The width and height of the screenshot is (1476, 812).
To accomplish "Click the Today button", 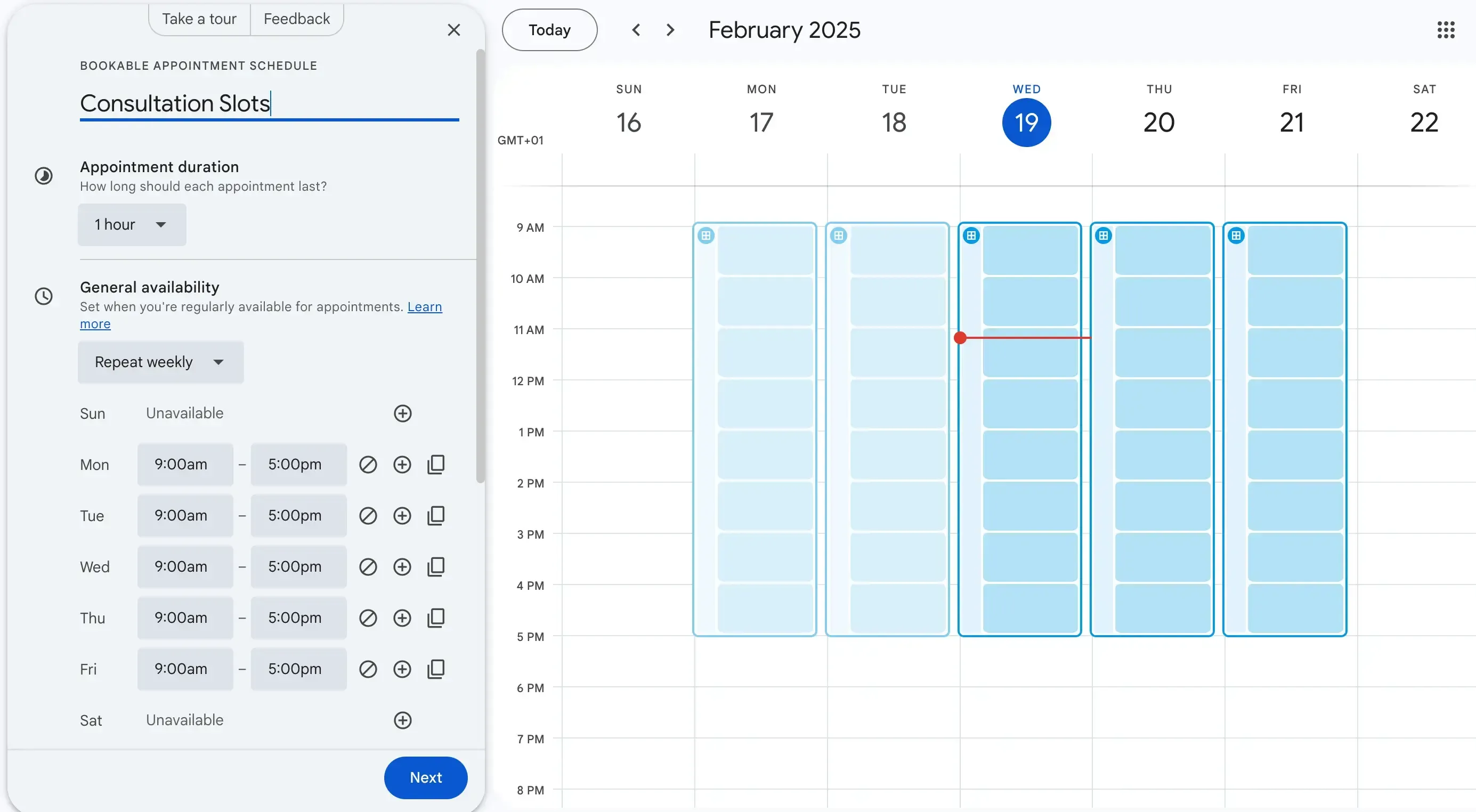I will (x=549, y=29).
